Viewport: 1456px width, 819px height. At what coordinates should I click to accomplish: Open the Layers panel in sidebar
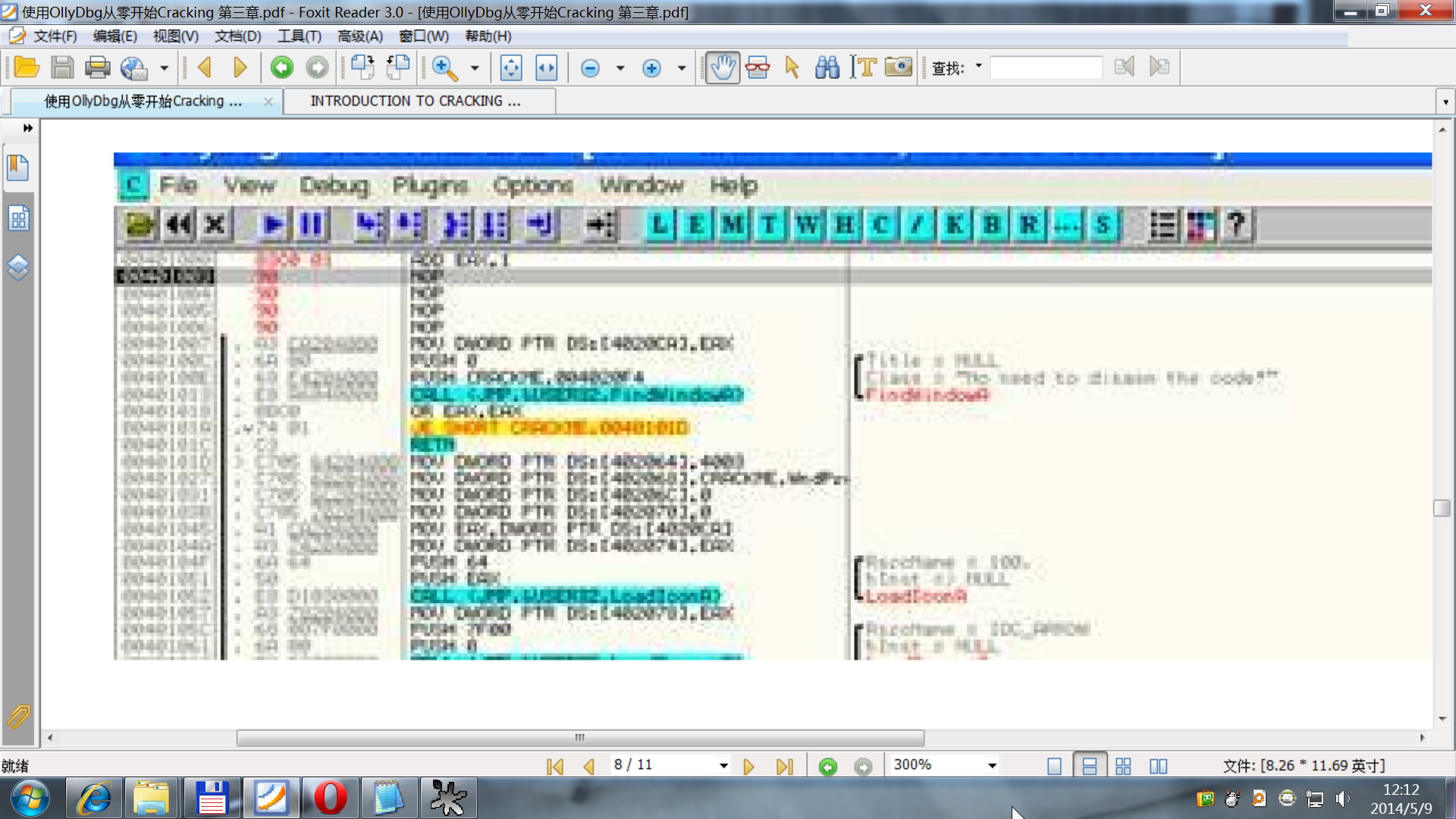tap(18, 268)
